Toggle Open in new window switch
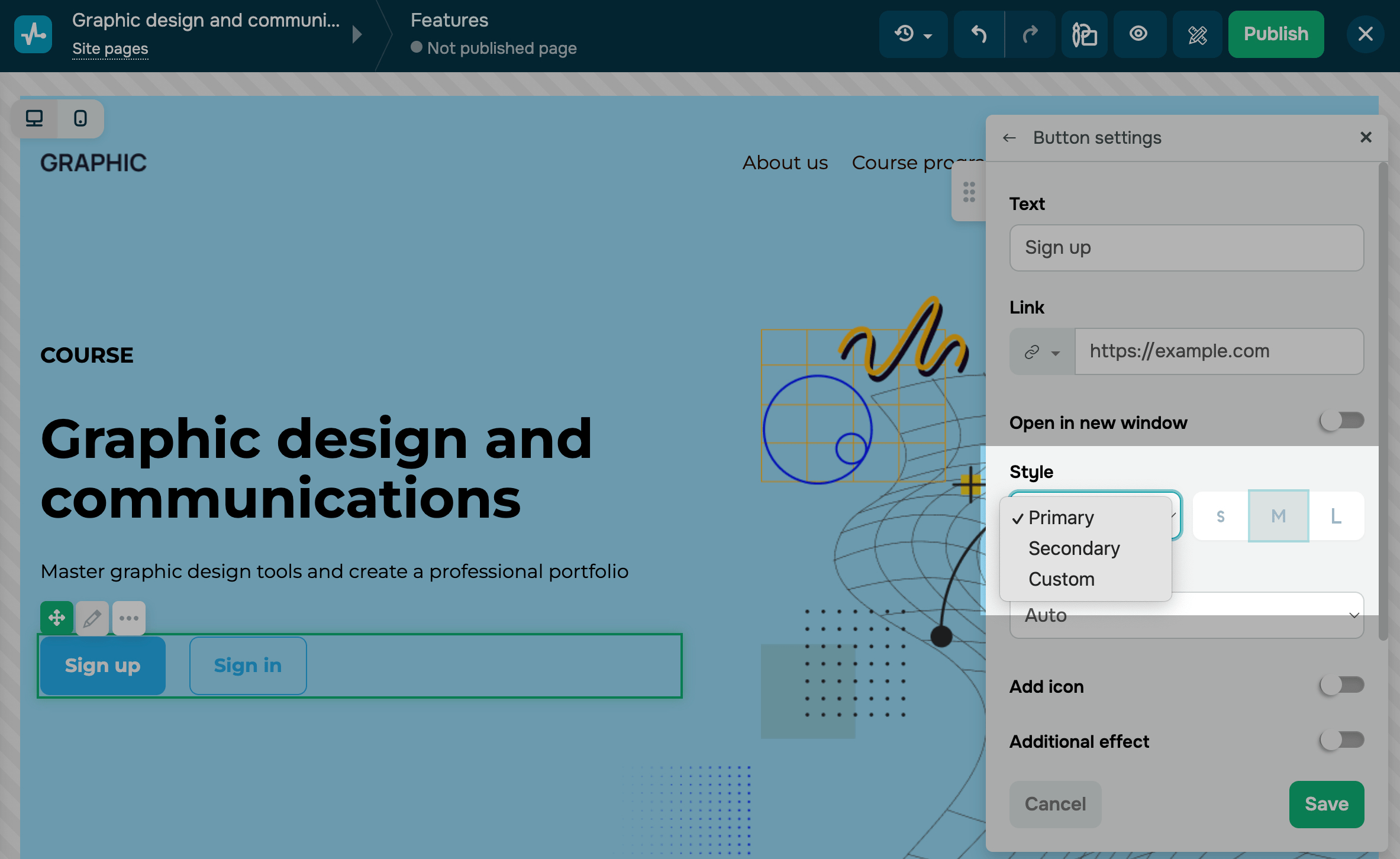 click(1341, 421)
